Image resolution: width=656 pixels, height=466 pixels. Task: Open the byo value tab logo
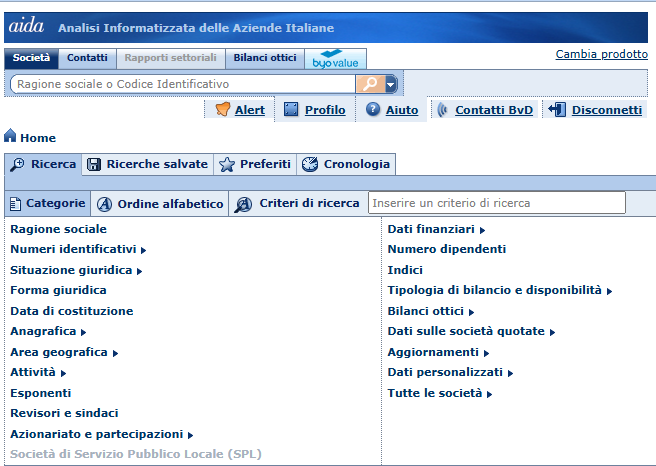pyautogui.click(x=334, y=59)
